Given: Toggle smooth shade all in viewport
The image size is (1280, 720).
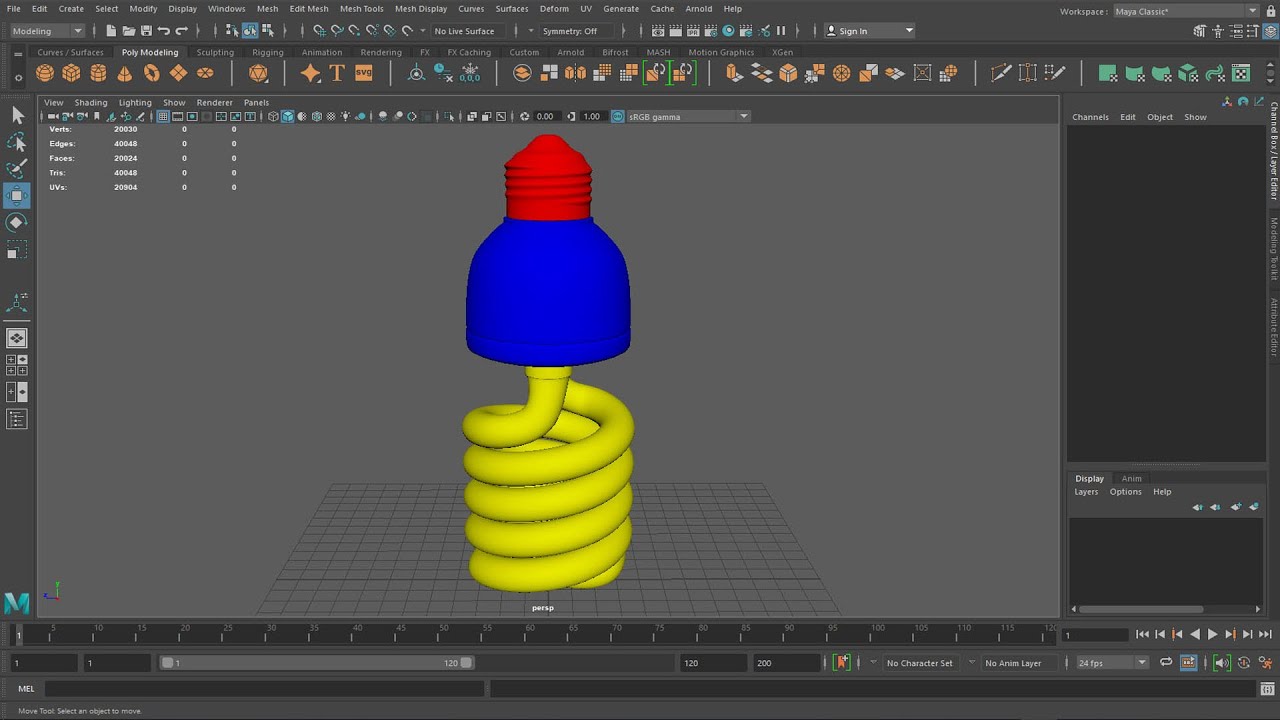Looking at the screenshot, I should point(288,116).
